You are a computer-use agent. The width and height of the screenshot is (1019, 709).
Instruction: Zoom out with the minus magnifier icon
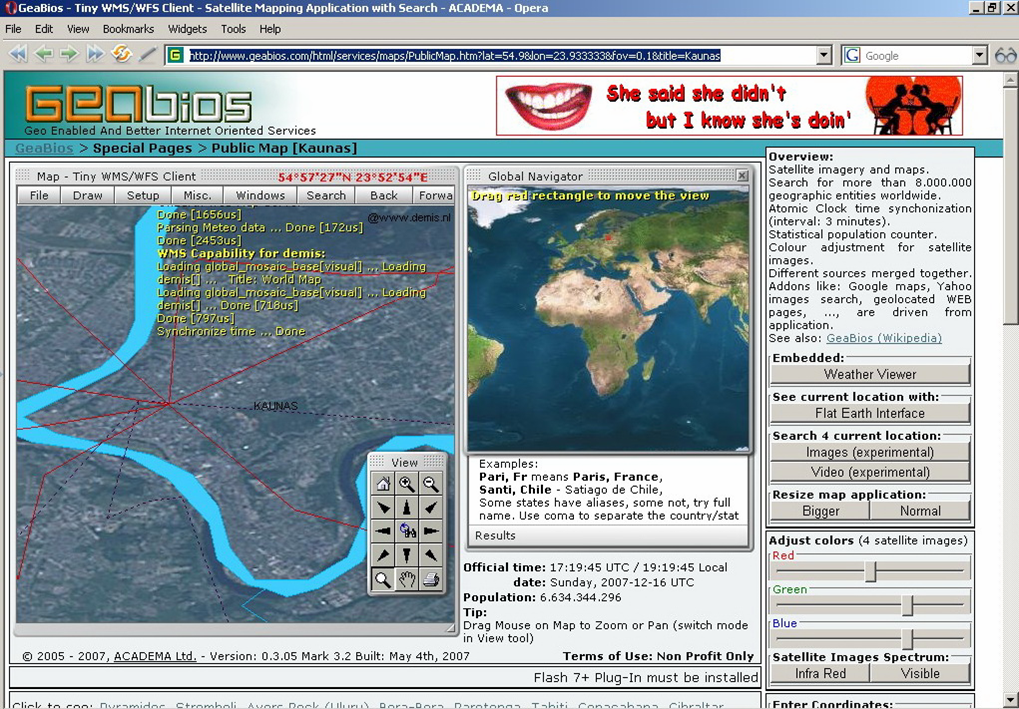tap(431, 484)
